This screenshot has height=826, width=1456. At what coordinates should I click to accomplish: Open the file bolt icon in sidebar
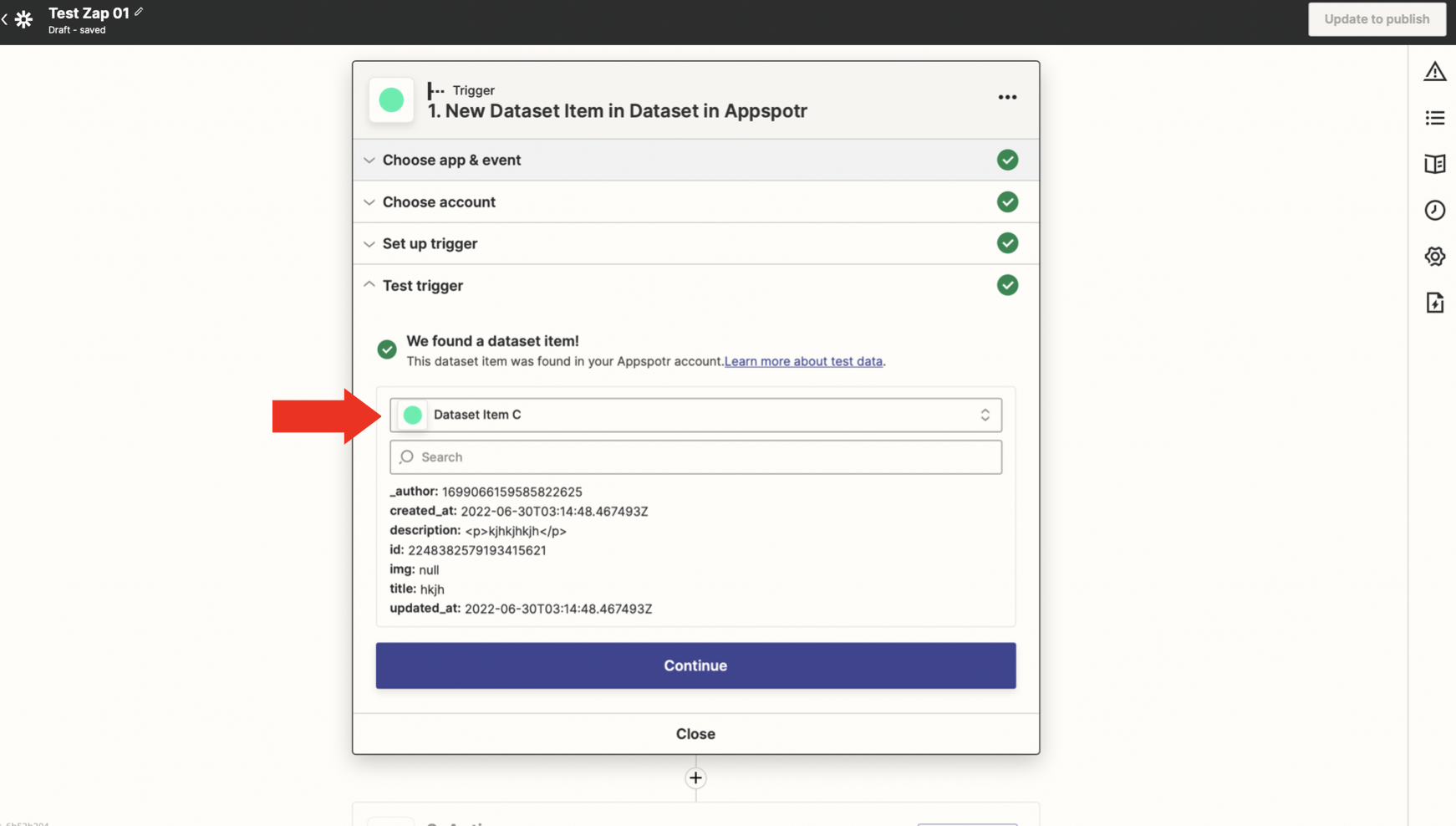pos(1434,303)
